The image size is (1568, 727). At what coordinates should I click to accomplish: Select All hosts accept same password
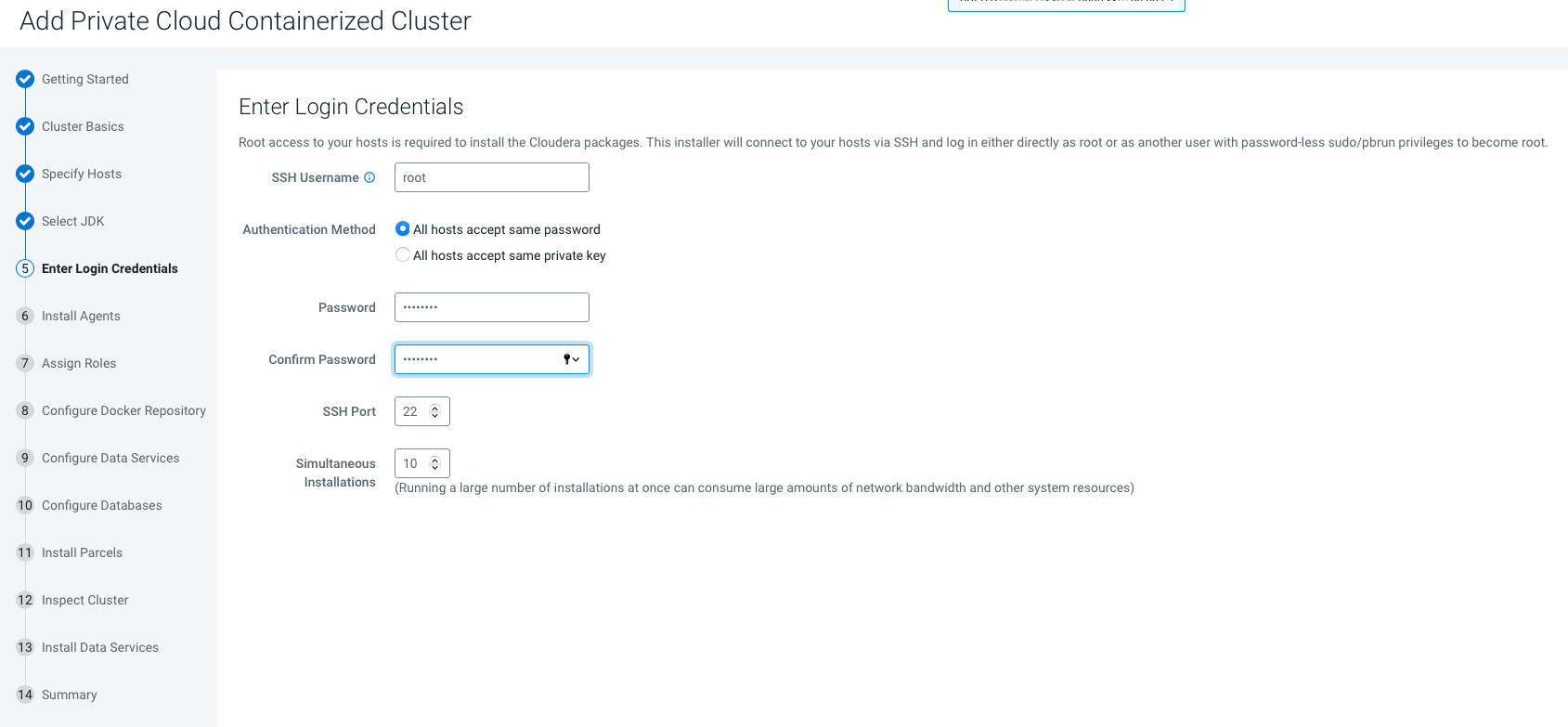(403, 229)
